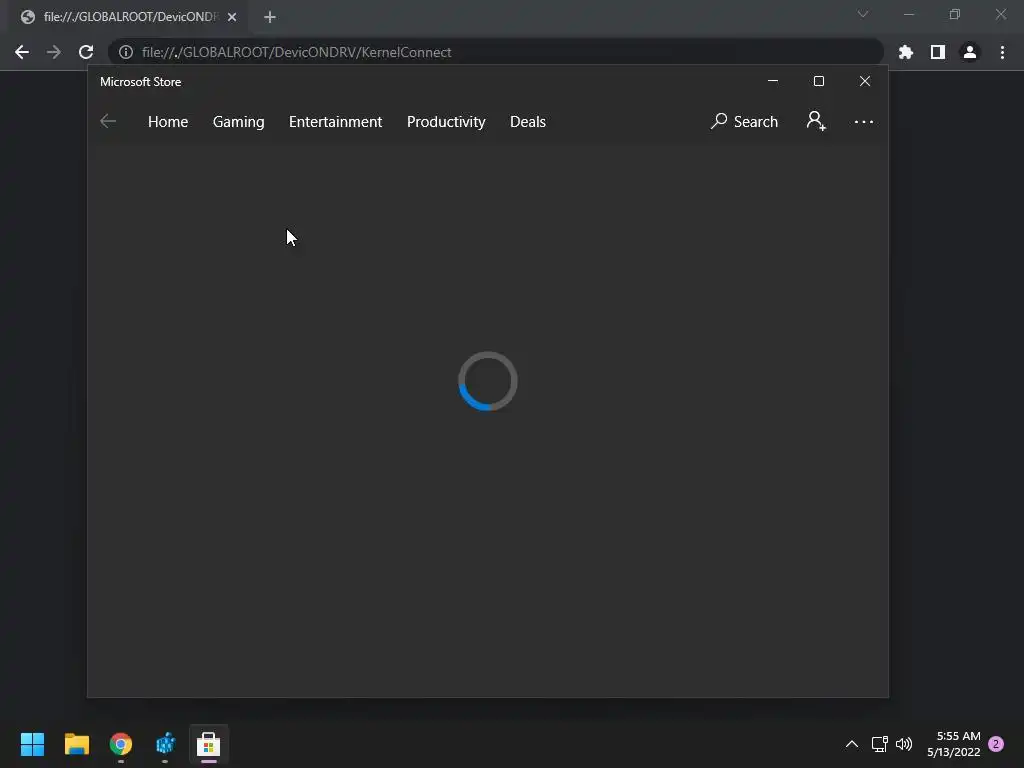Open the Chrome three-dot menu
This screenshot has width=1024, height=768.
point(1002,52)
